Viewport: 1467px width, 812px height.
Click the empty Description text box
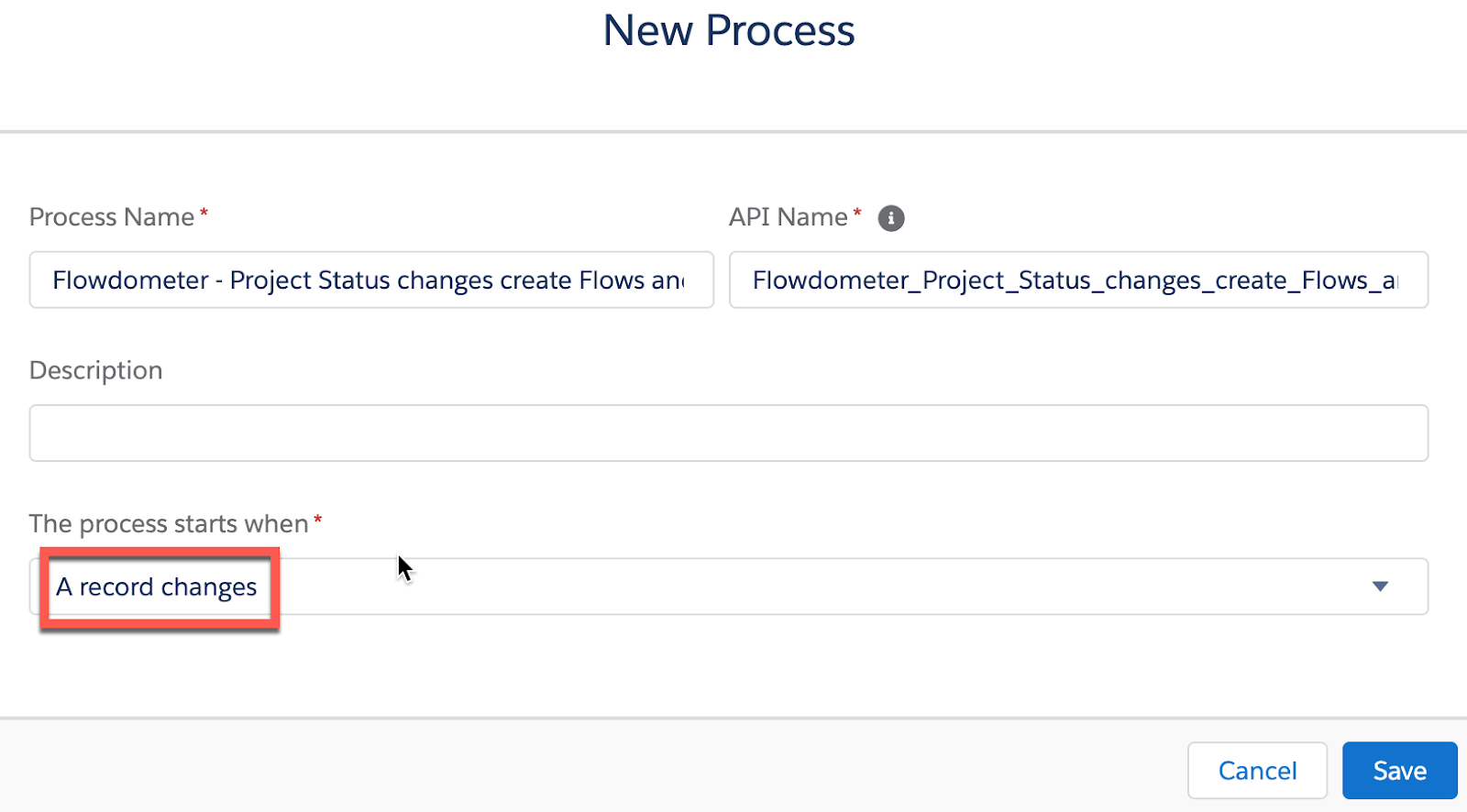(x=728, y=433)
